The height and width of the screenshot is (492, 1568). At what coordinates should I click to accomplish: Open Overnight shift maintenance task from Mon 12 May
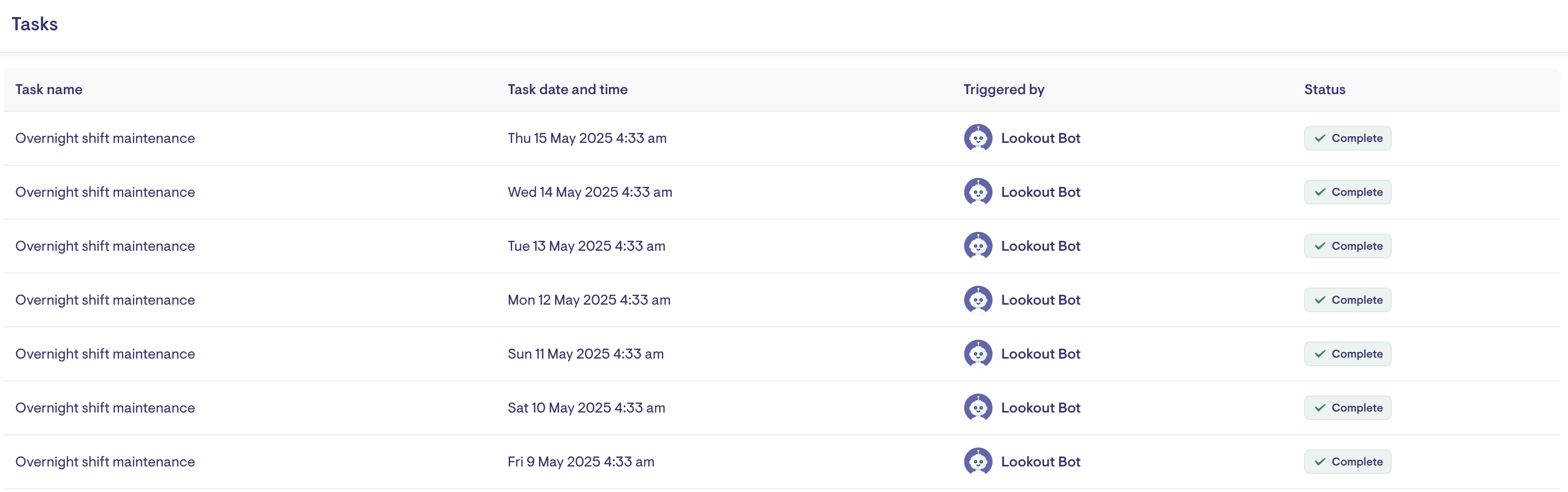105,300
